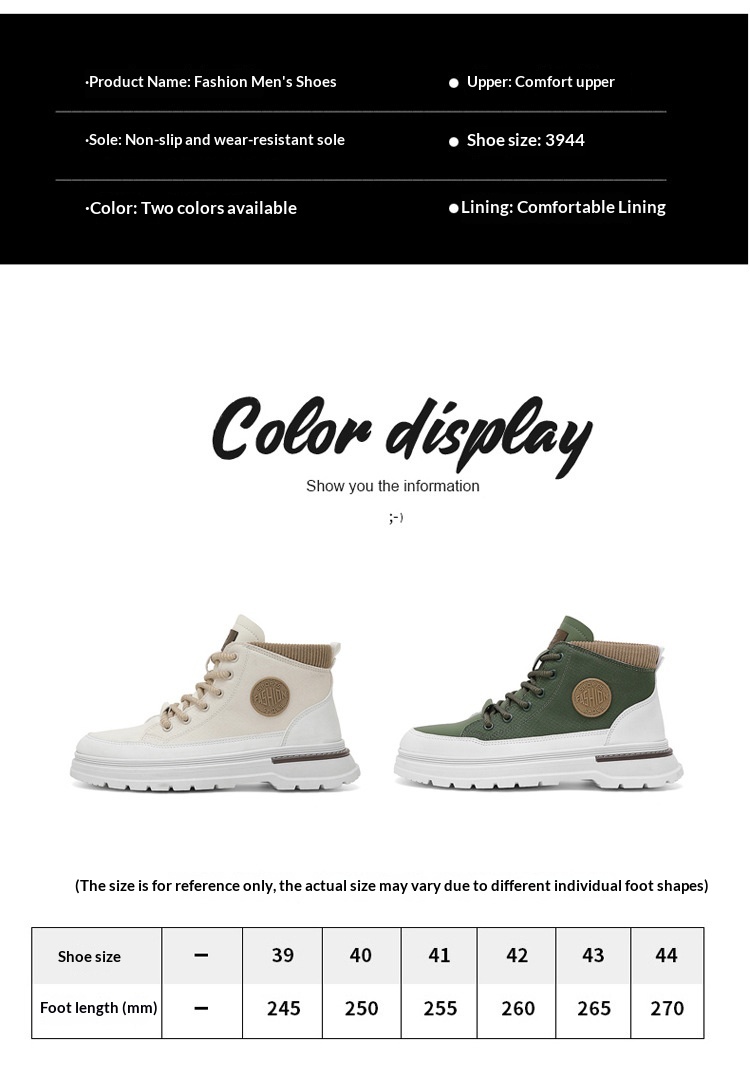The image size is (750, 1071).
Task: Click the bullet before Upper: Comfort upper
Action: coord(454,83)
